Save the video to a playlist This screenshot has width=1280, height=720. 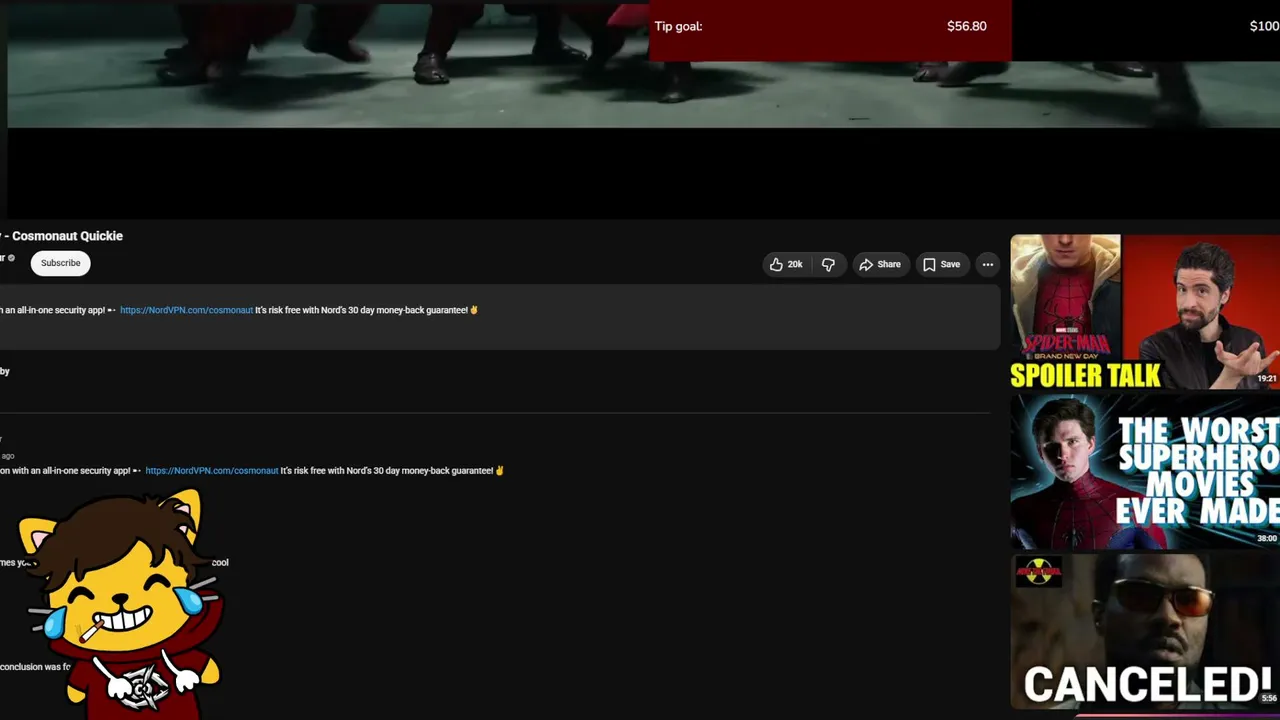[941, 264]
